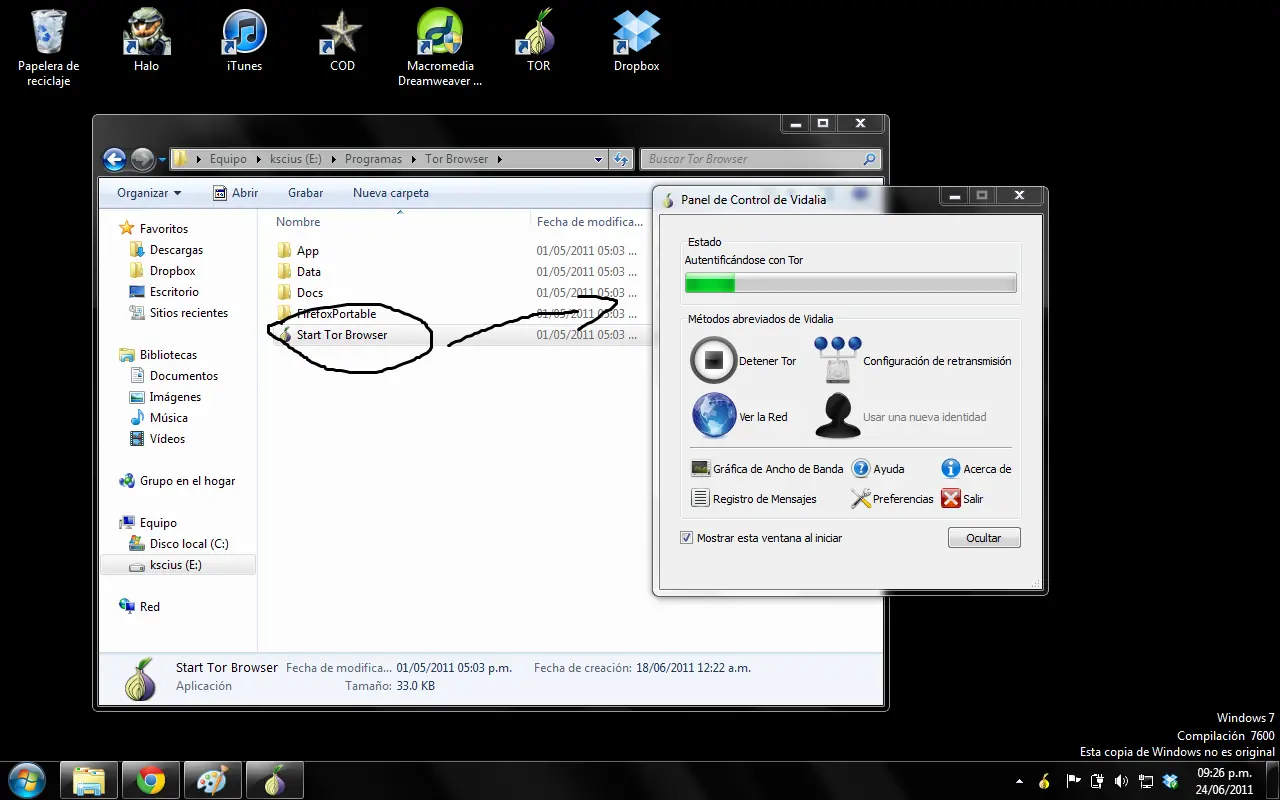1280x800 pixels.
Task: Click Dropbox icon in system tray
Action: 1170,781
